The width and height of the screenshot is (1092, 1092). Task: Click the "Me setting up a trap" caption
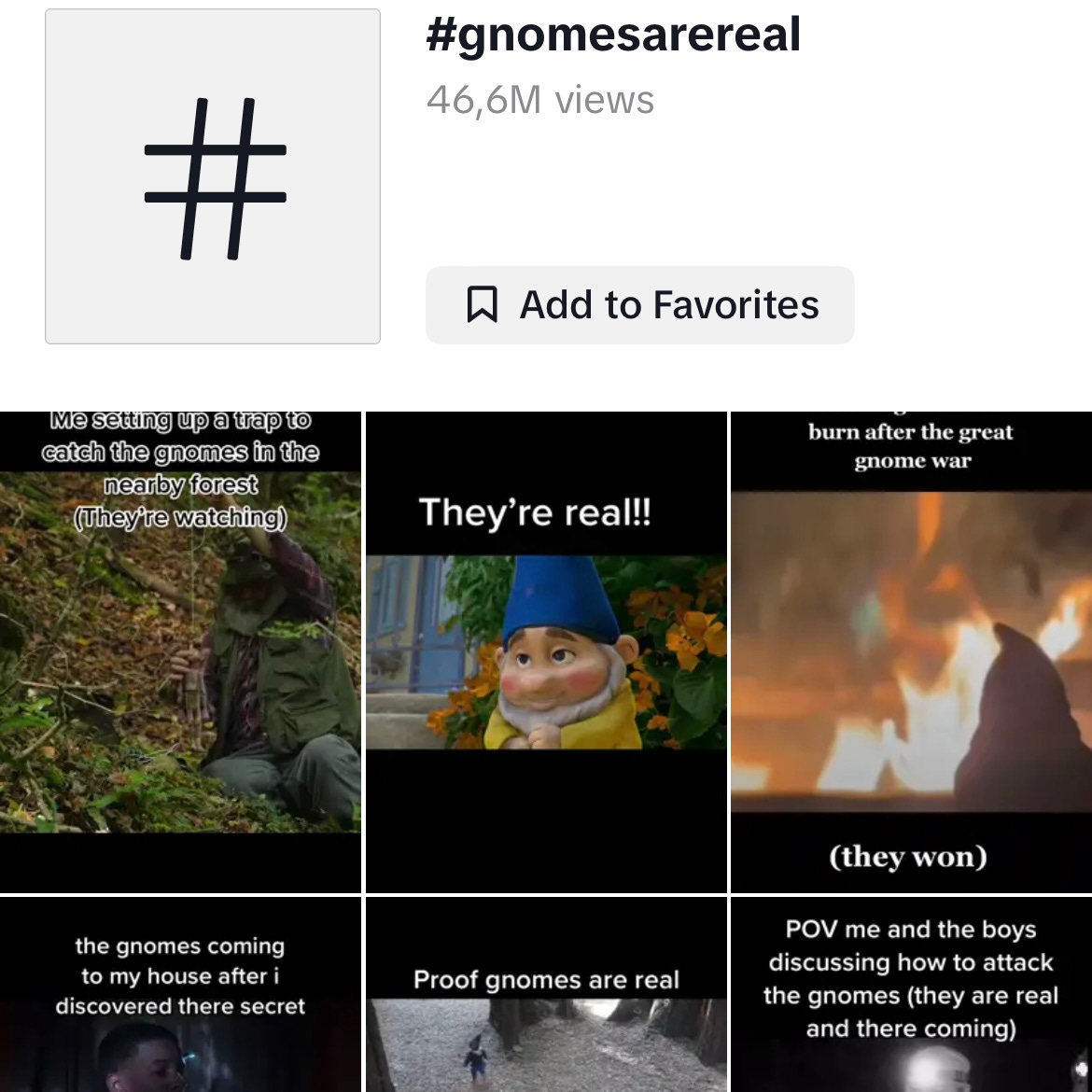(180, 468)
